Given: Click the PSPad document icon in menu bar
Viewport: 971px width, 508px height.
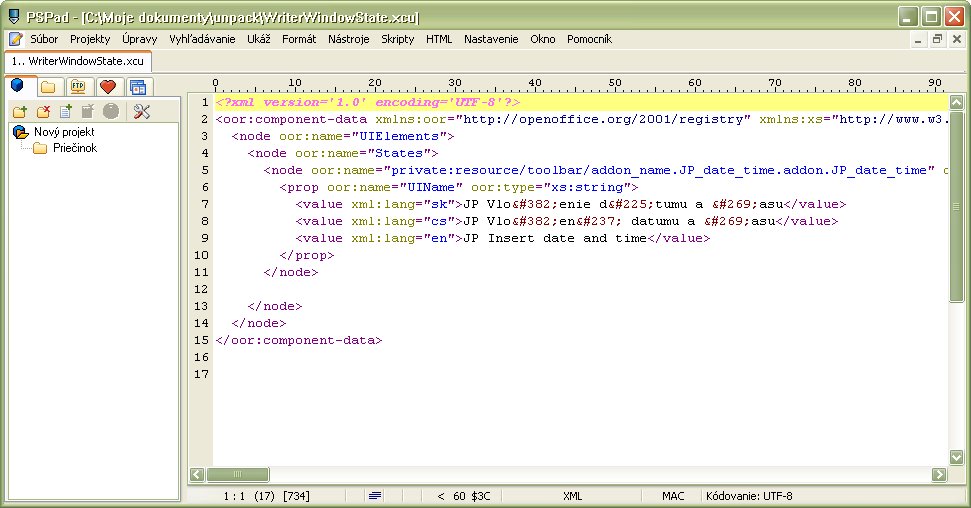Looking at the screenshot, I should point(15,39).
